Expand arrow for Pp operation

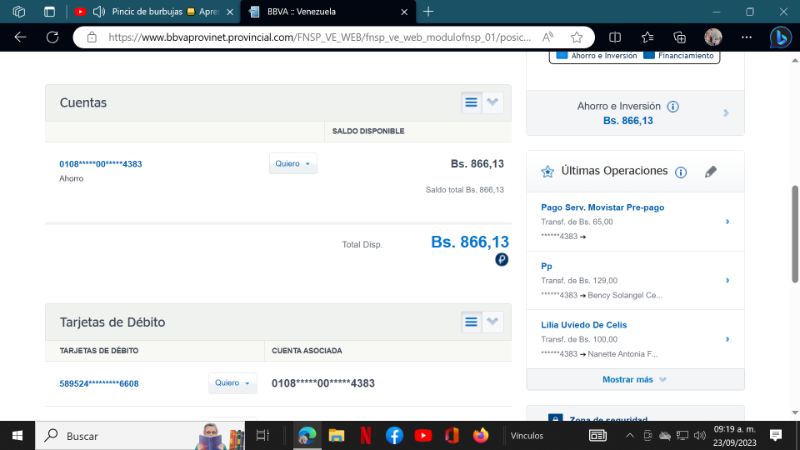[728, 281]
